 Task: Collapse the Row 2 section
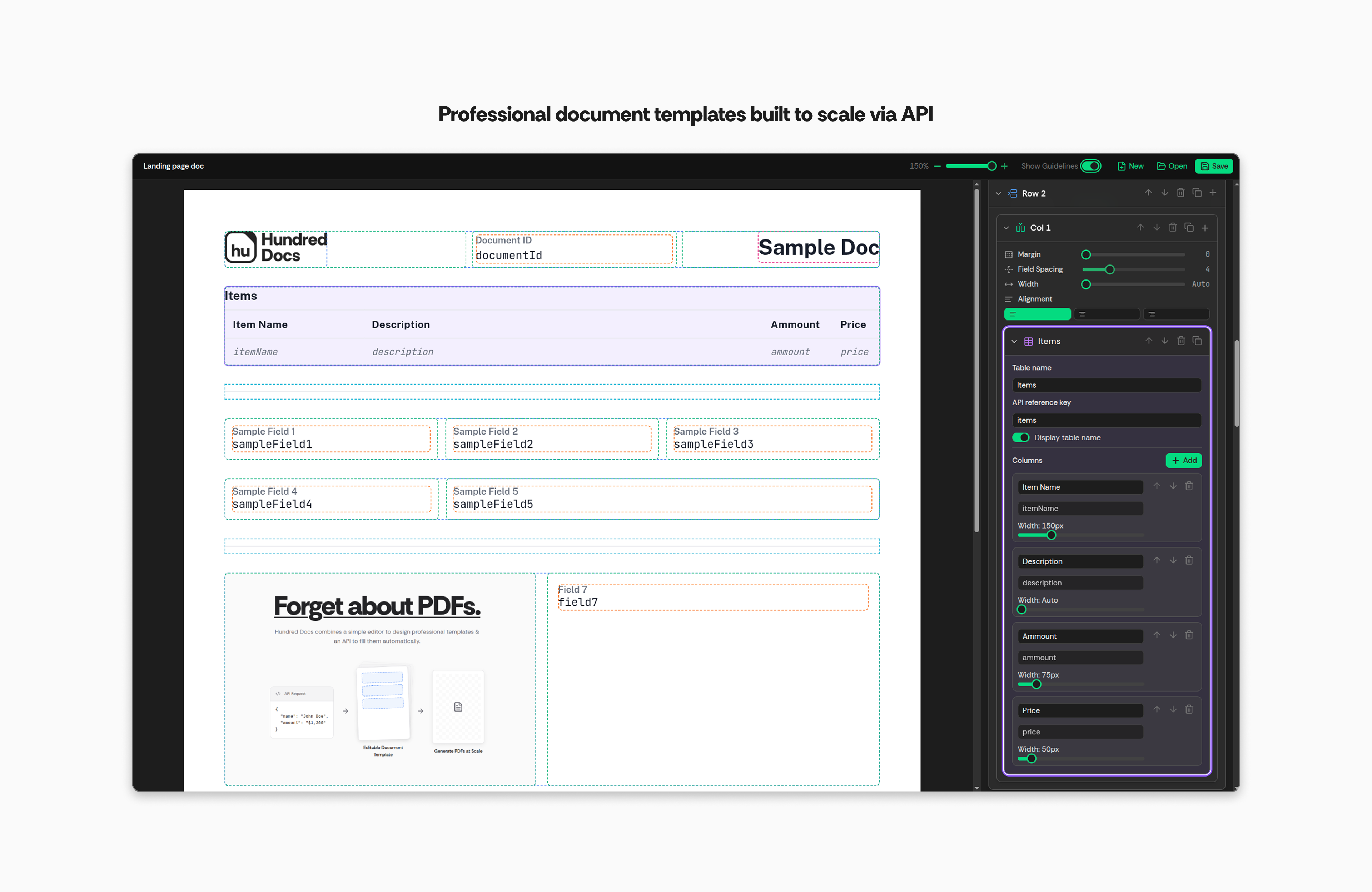pos(998,193)
